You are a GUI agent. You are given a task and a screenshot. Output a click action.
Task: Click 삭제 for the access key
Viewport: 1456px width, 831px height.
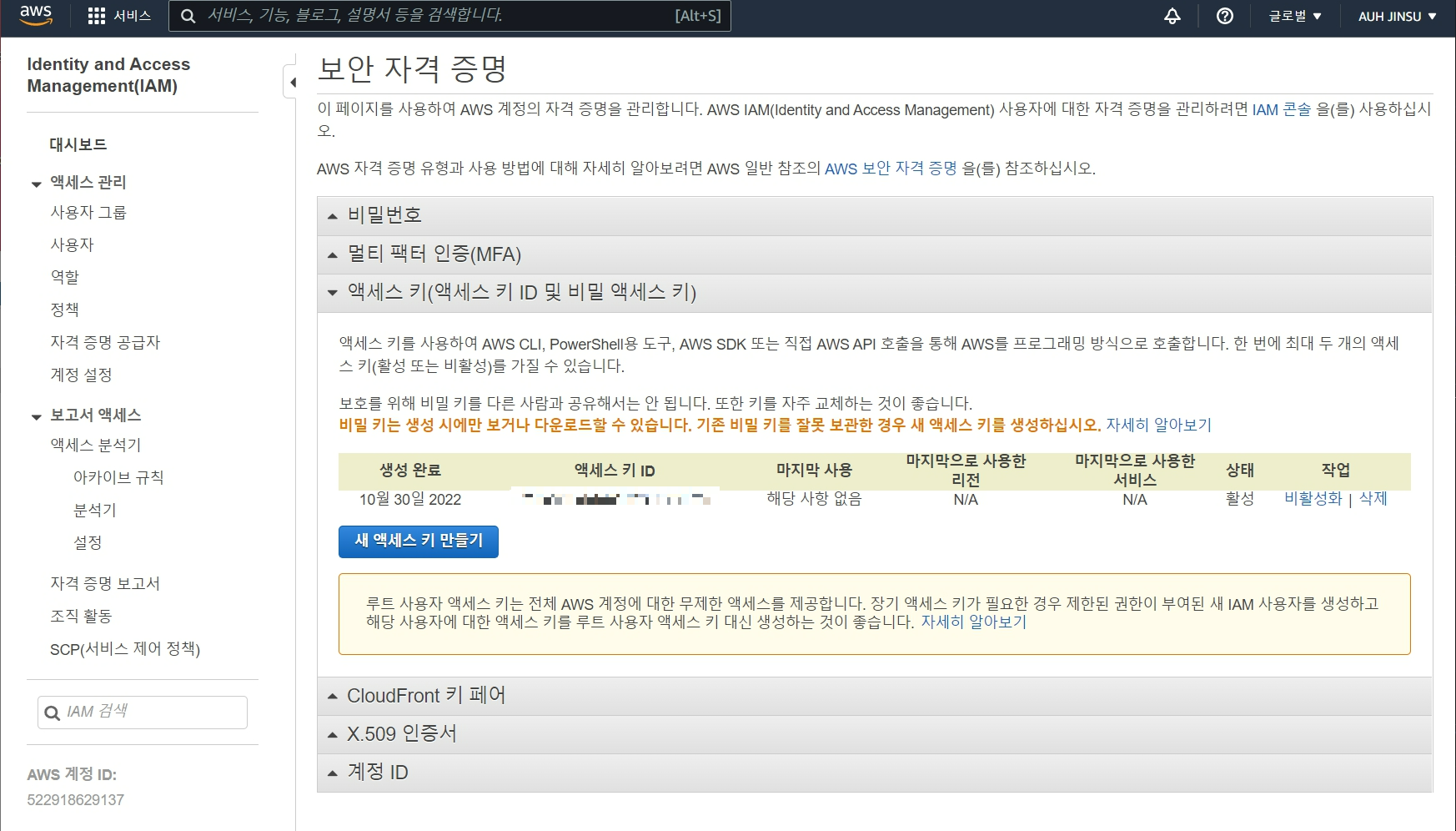(x=1373, y=498)
